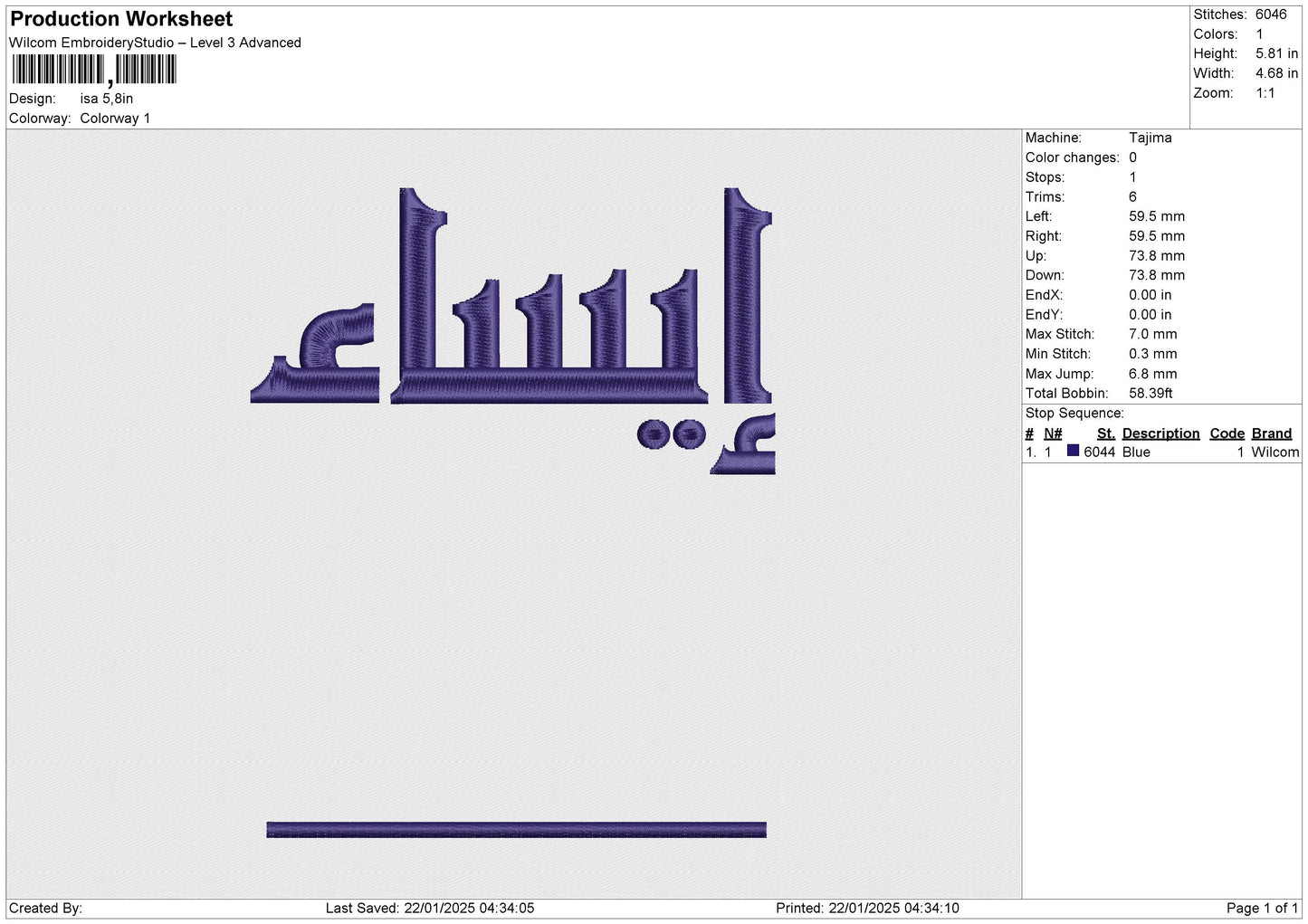1308x924 pixels.
Task: Click the Zoom value 1:1
Action: [1265, 93]
